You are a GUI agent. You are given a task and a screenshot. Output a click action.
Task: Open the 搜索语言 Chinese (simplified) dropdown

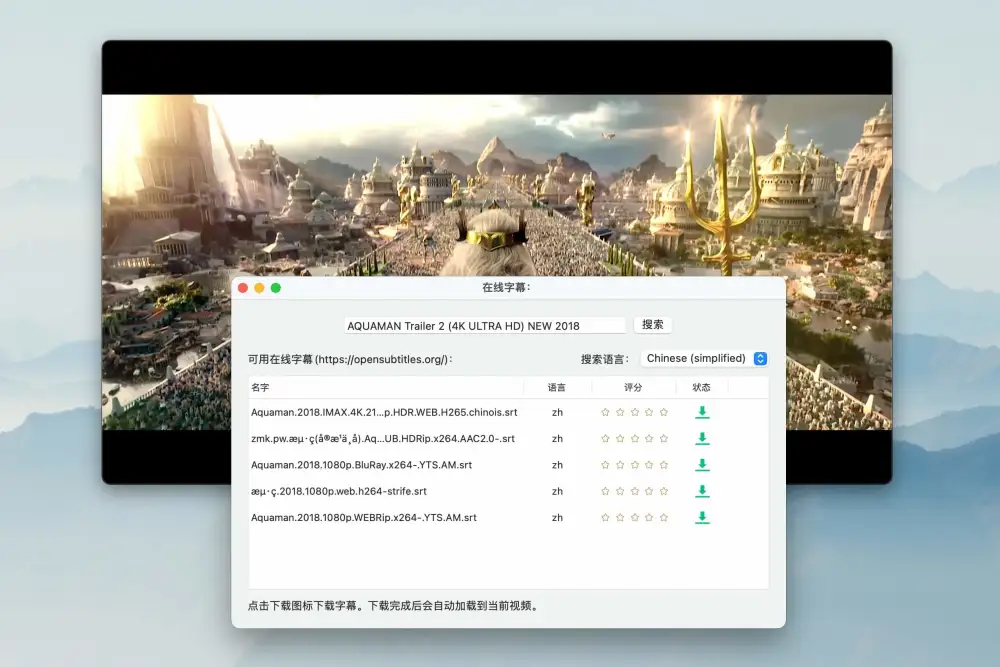tap(705, 358)
